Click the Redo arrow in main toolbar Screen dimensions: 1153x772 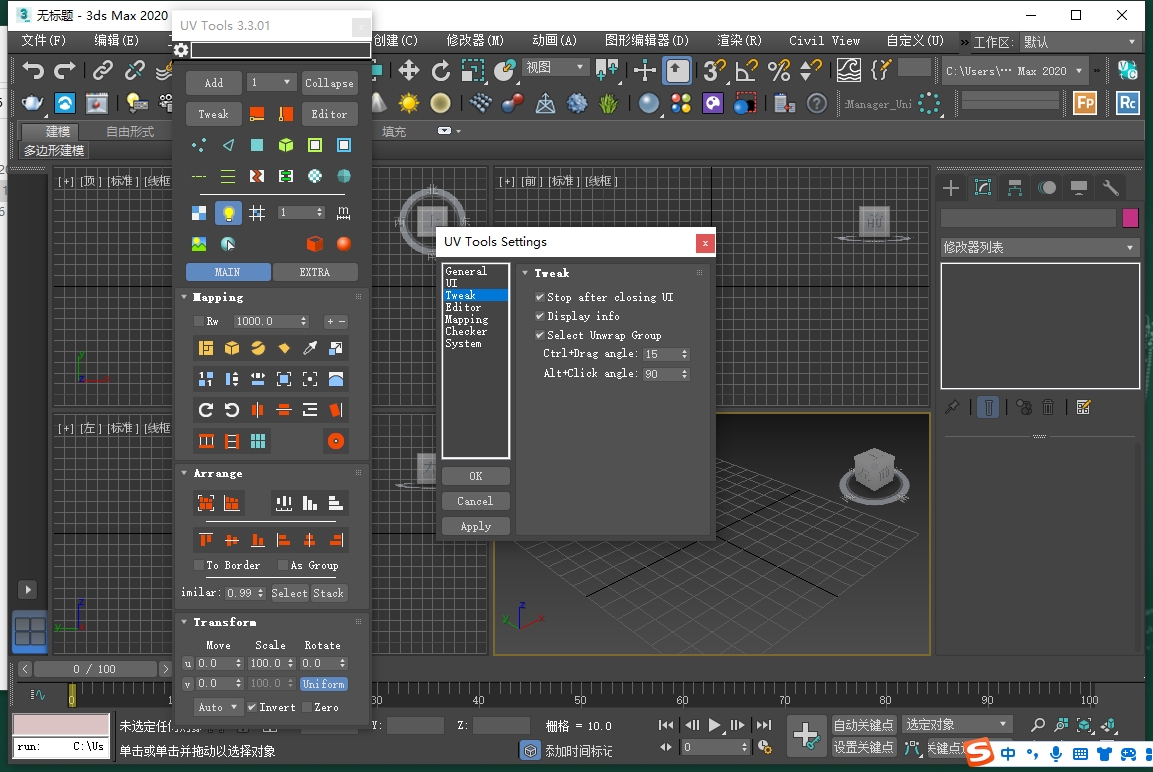click(65, 71)
